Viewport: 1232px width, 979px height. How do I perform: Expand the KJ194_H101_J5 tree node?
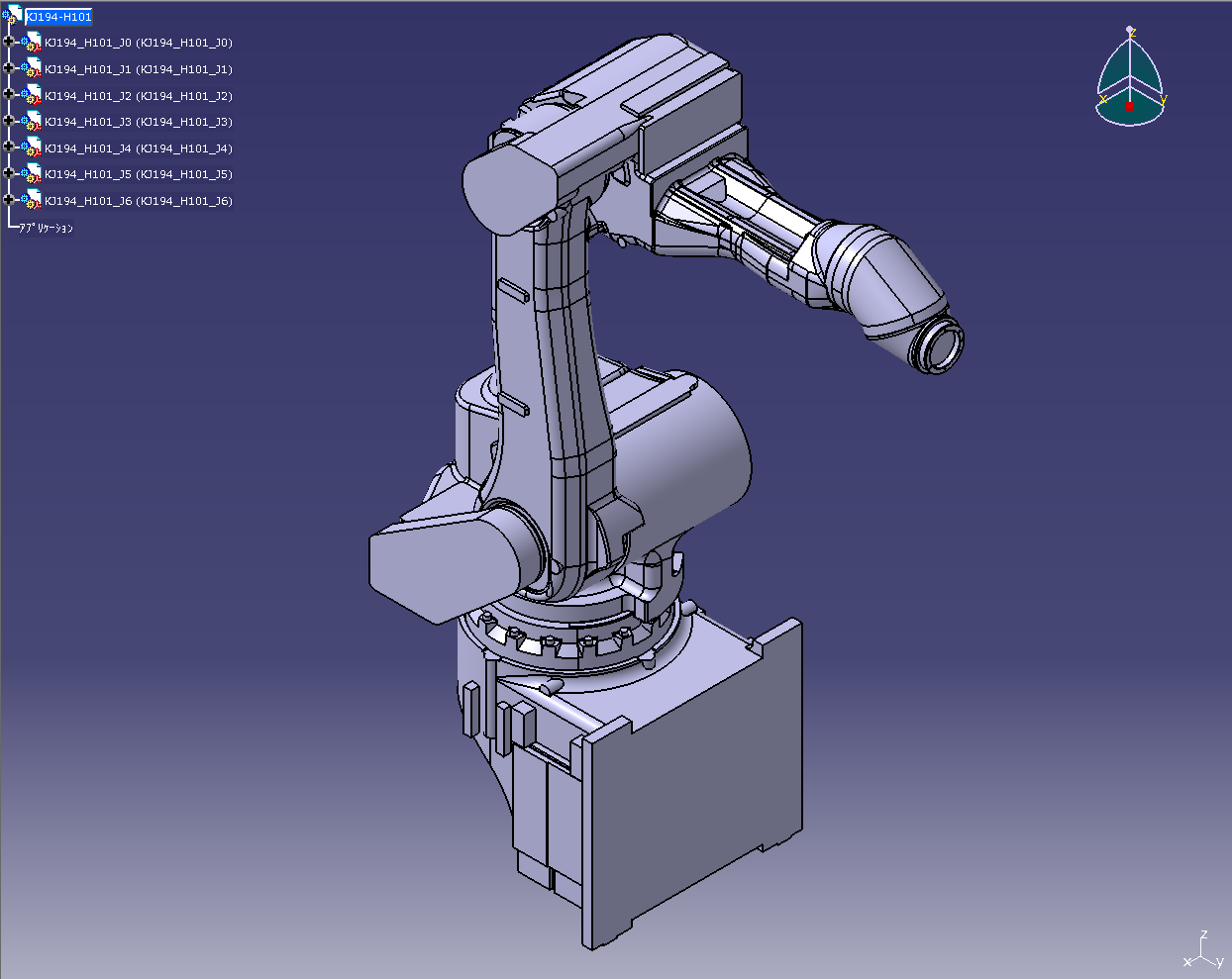tap(9, 173)
